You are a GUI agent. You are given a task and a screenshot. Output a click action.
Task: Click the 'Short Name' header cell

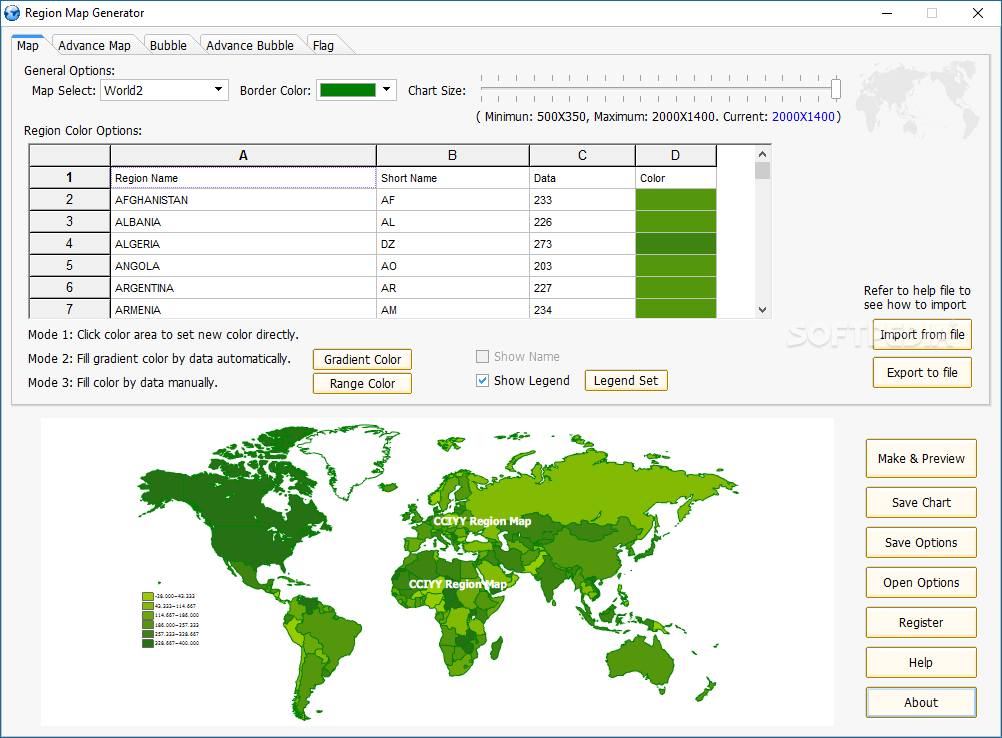[x=452, y=178]
